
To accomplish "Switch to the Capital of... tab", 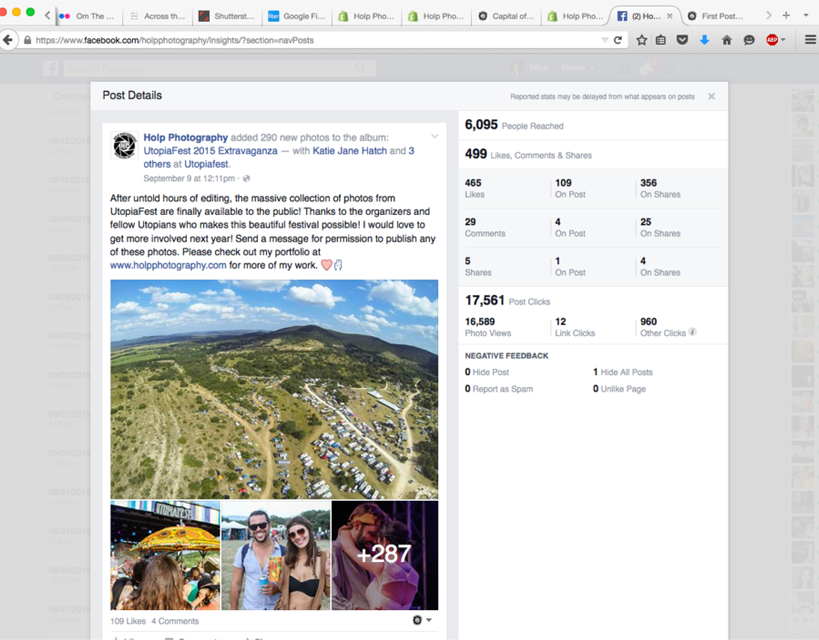I will click(507, 16).
